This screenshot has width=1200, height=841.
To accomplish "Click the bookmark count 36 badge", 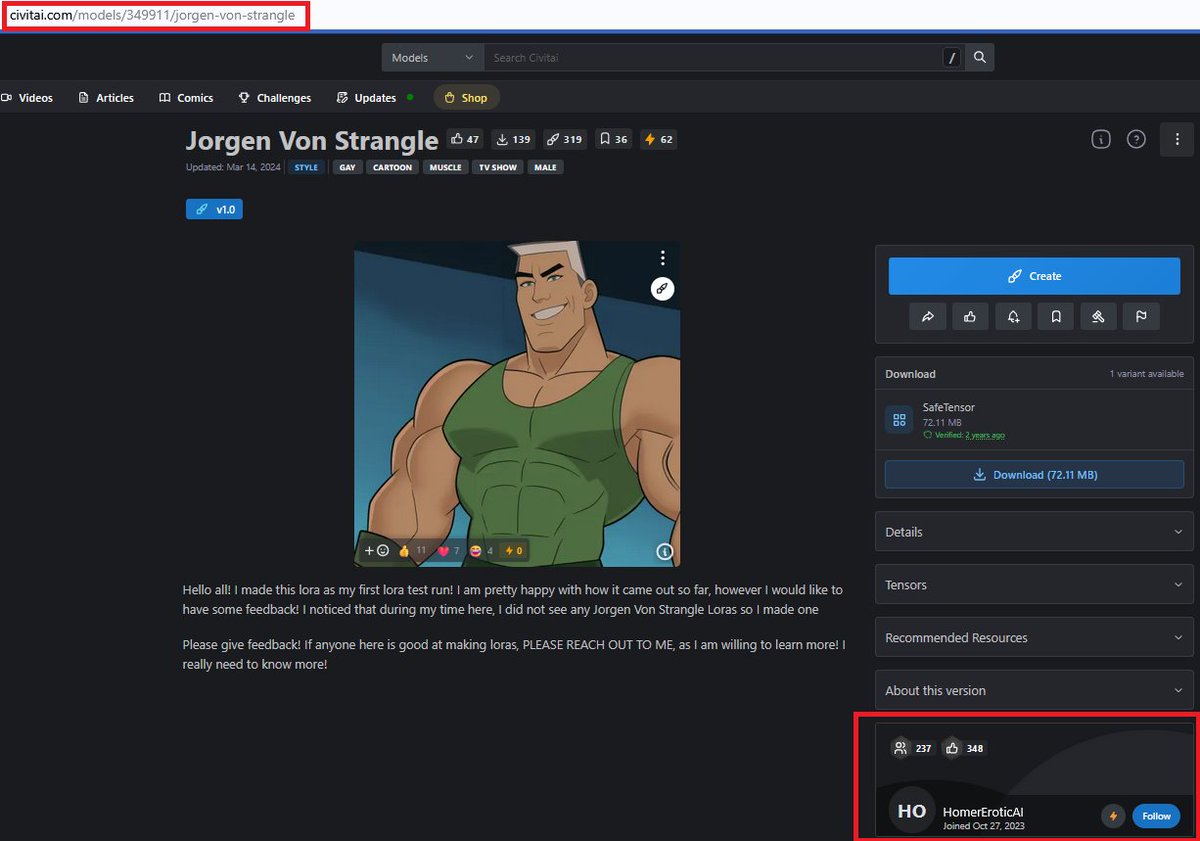I will [x=614, y=139].
